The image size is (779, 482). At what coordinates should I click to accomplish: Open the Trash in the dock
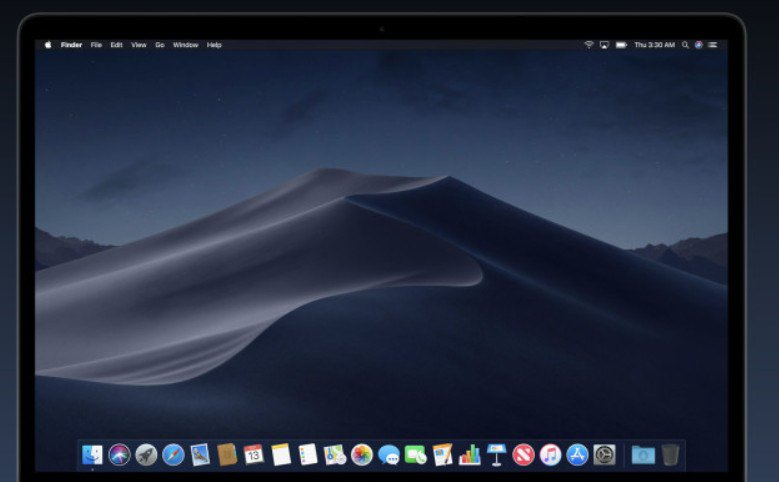point(670,455)
